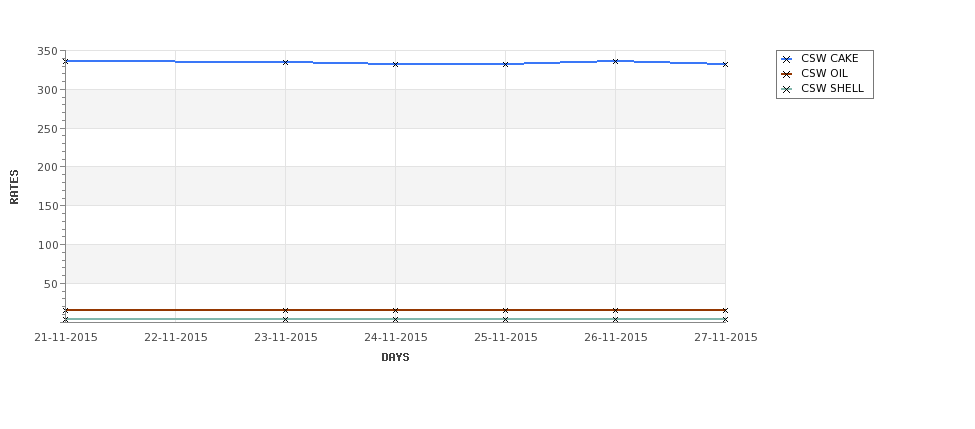Click the 22-11-2015 x-axis date label

(175, 338)
